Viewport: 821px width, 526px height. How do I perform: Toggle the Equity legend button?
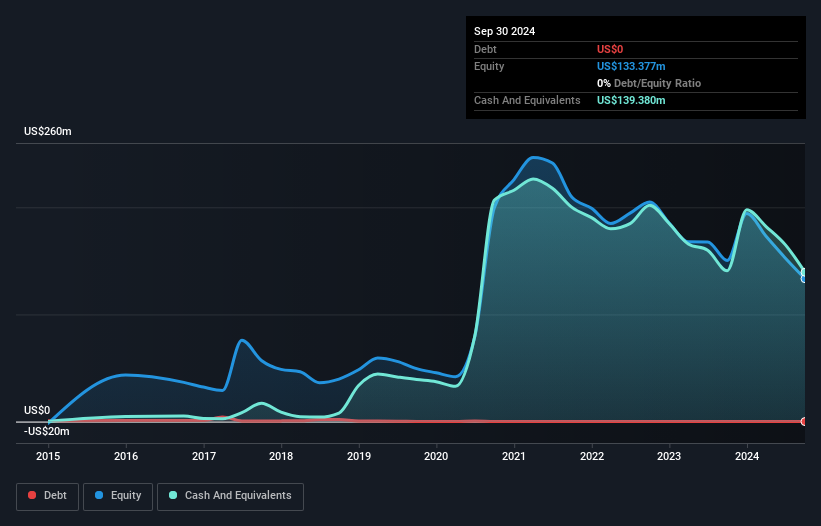[118, 496]
